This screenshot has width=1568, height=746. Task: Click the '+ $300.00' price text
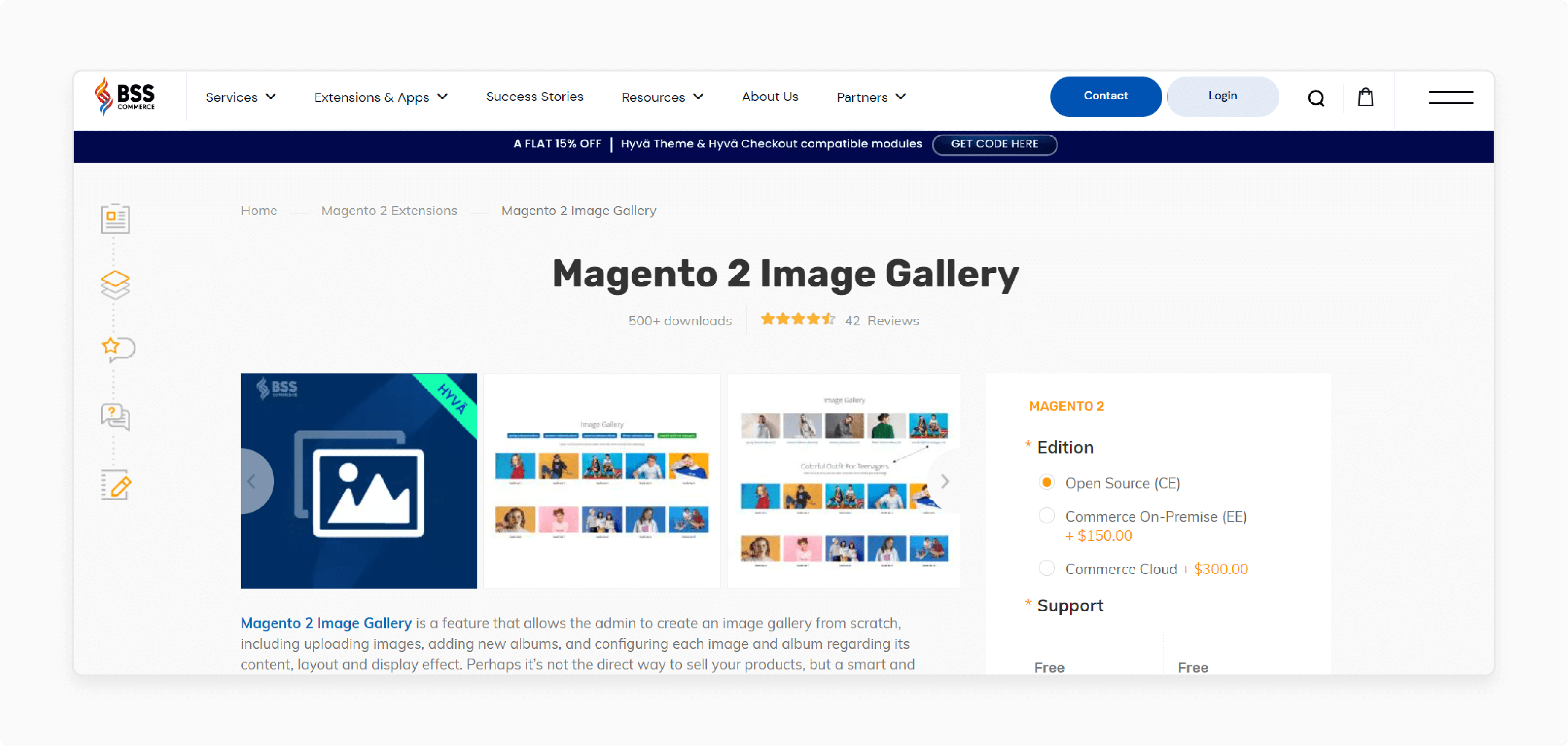point(1215,569)
